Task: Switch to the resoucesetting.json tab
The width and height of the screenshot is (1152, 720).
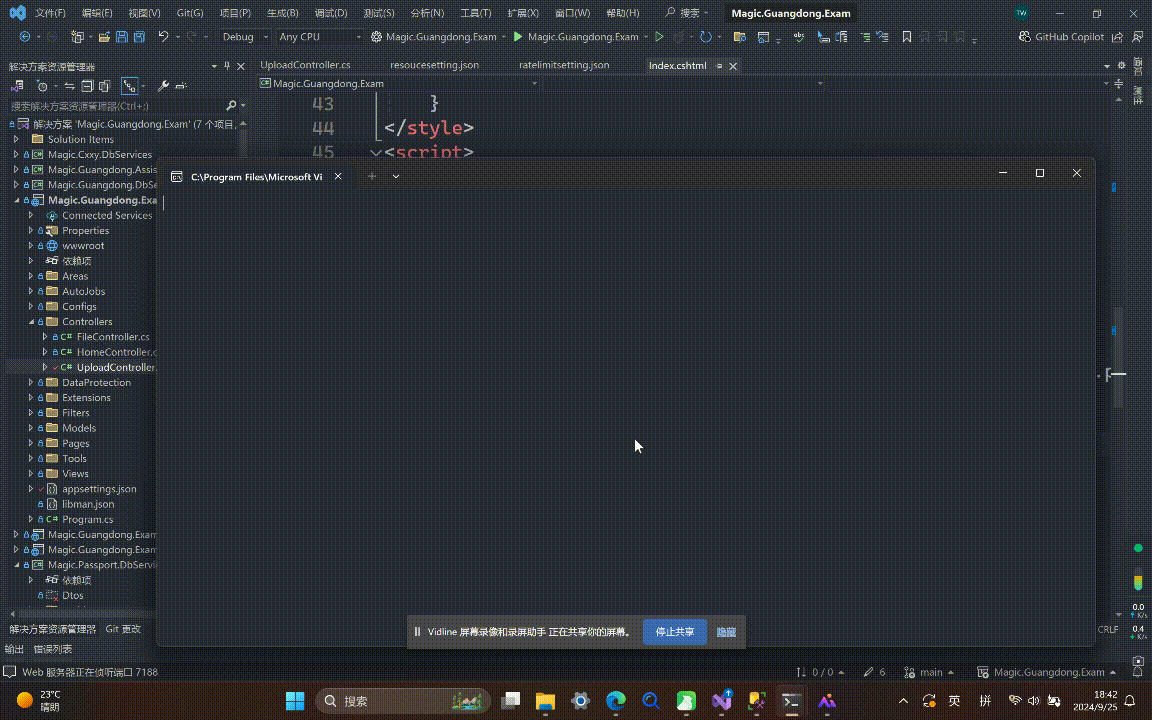Action: pyautogui.click(x=434, y=64)
